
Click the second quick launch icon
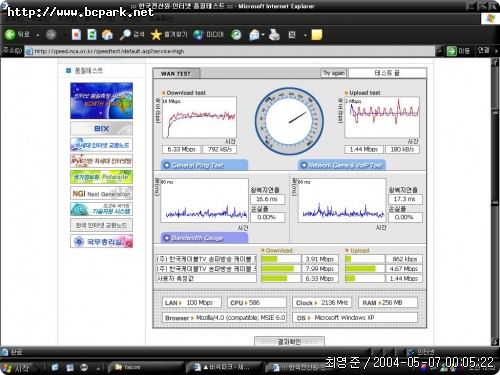[70, 367]
